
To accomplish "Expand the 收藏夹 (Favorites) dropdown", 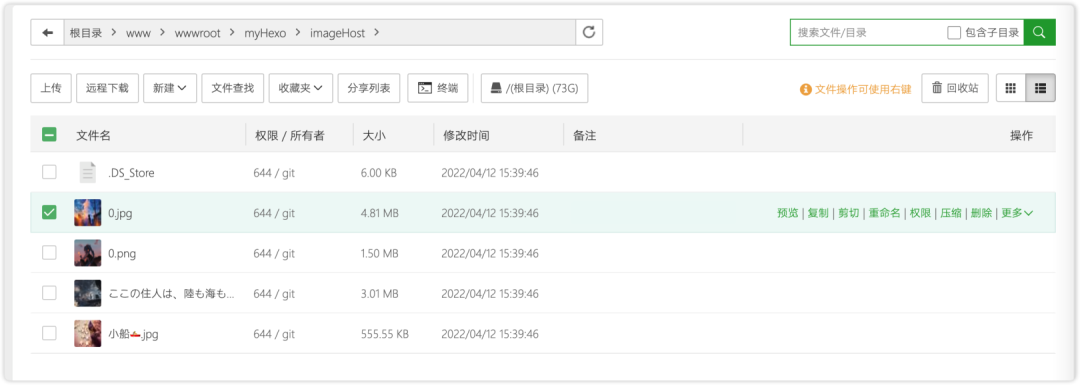I will [x=301, y=88].
